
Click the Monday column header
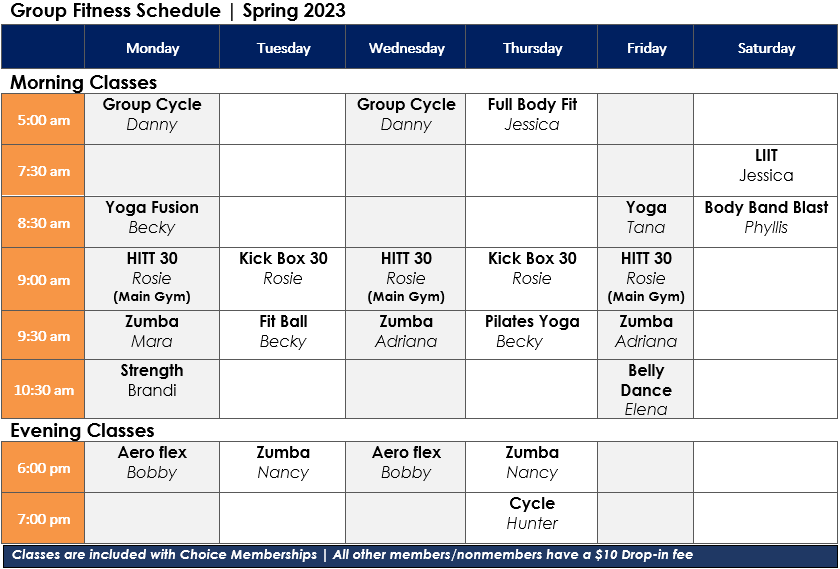tap(152, 48)
